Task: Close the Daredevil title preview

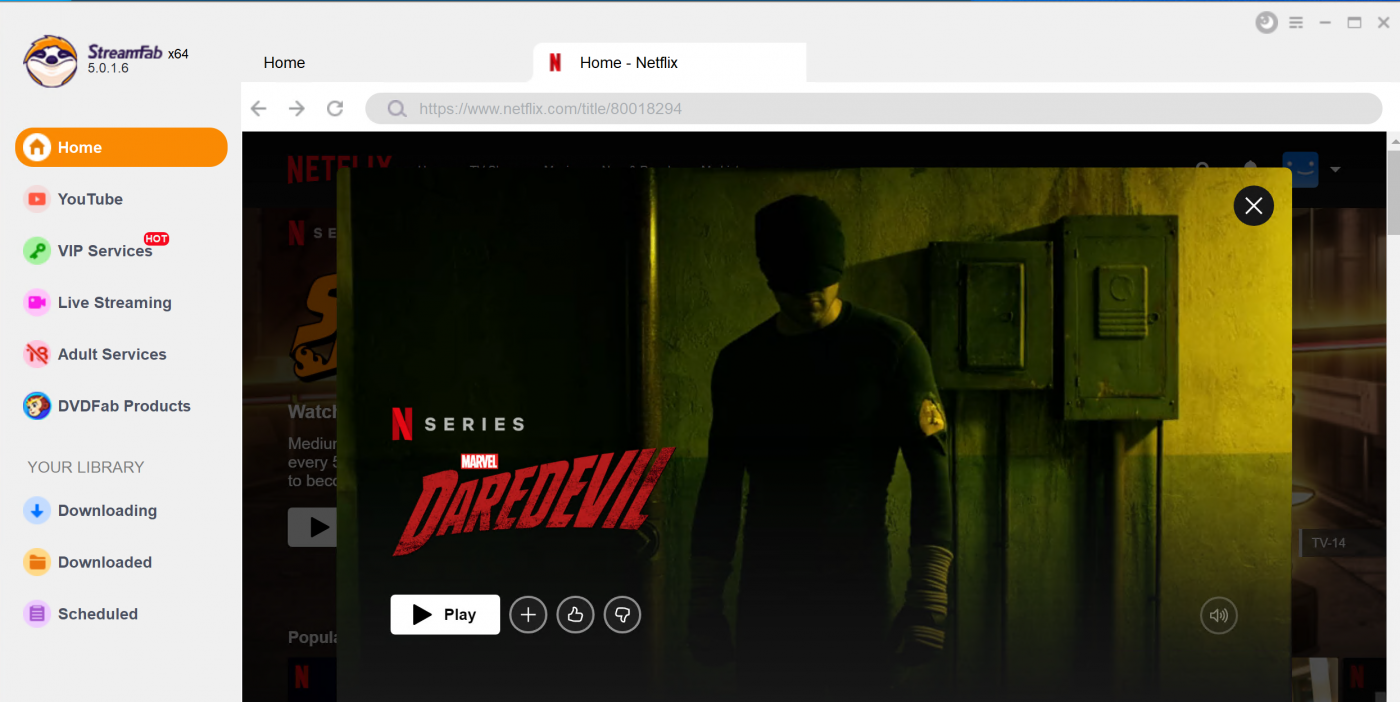Action: click(x=1254, y=206)
